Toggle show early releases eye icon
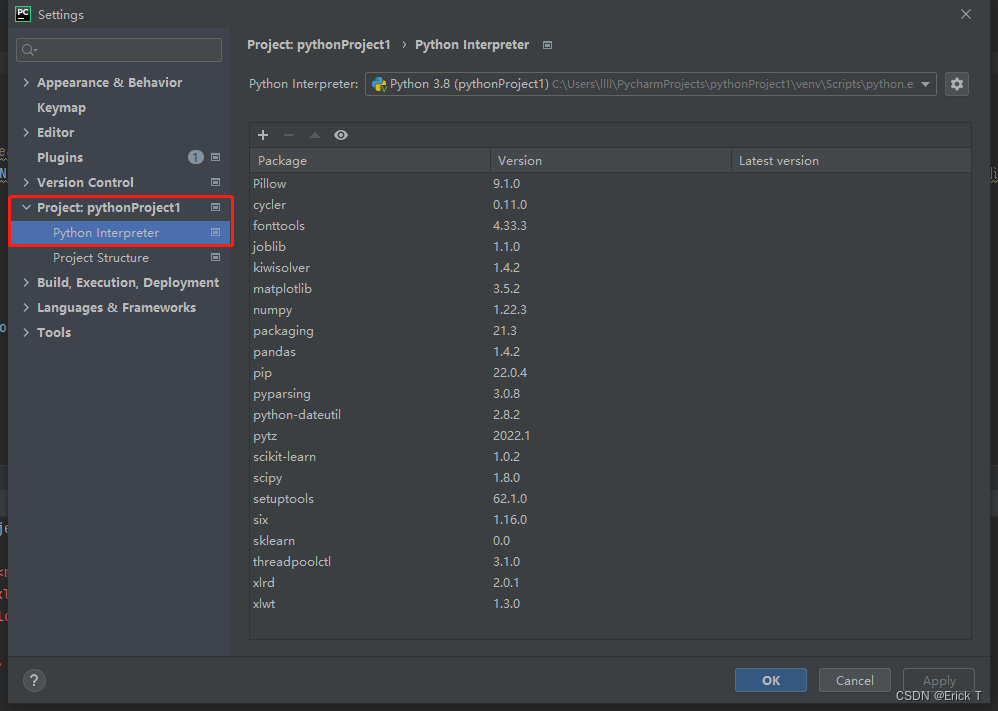The image size is (998, 711). 341,135
